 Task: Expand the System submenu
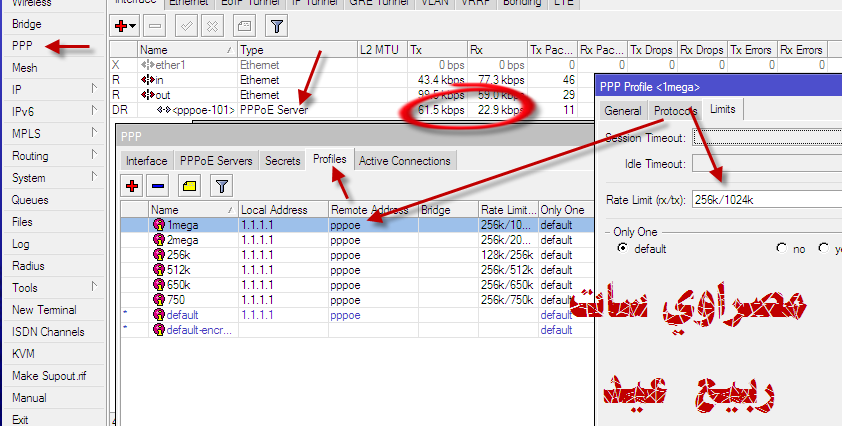95,176
